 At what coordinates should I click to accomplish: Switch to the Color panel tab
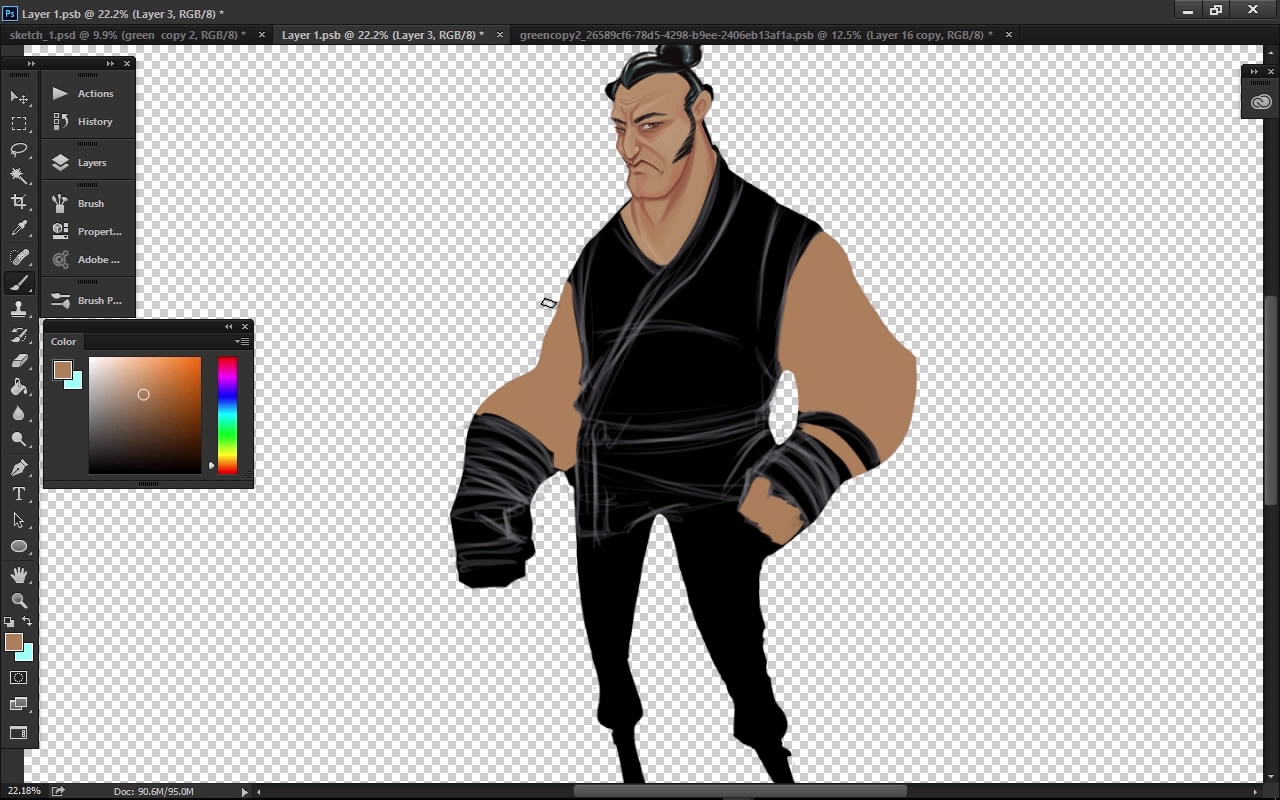pyautogui.click(x=63, y=341)
